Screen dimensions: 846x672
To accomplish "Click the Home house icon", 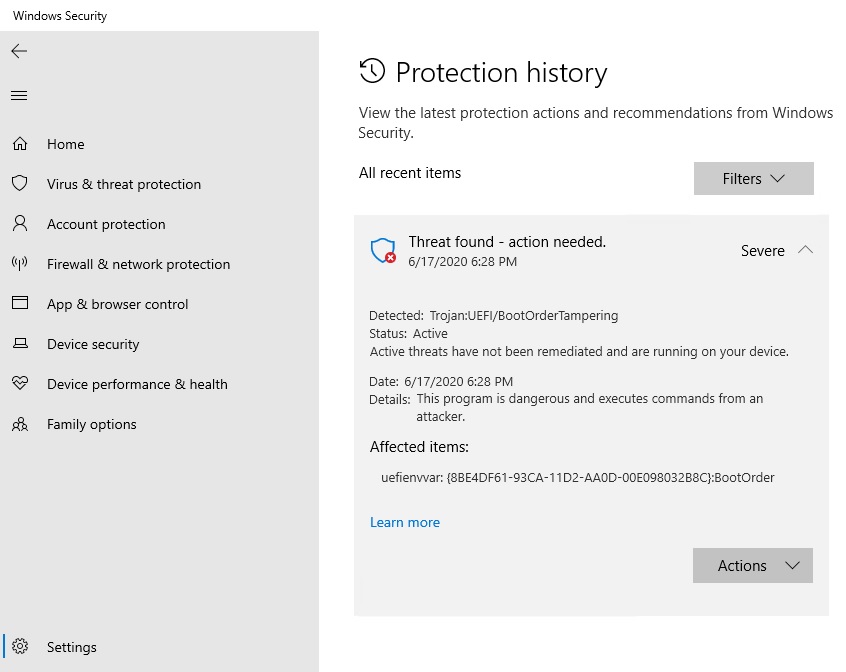I will [20, 144].
